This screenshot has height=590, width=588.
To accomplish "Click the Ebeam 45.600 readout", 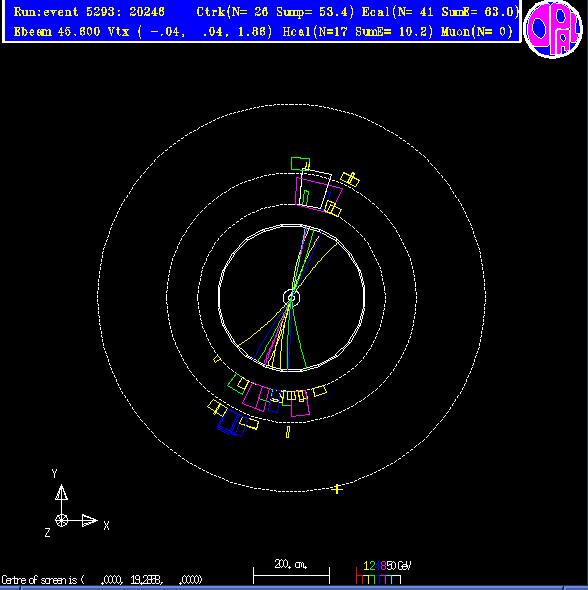I will coord(57,32).
